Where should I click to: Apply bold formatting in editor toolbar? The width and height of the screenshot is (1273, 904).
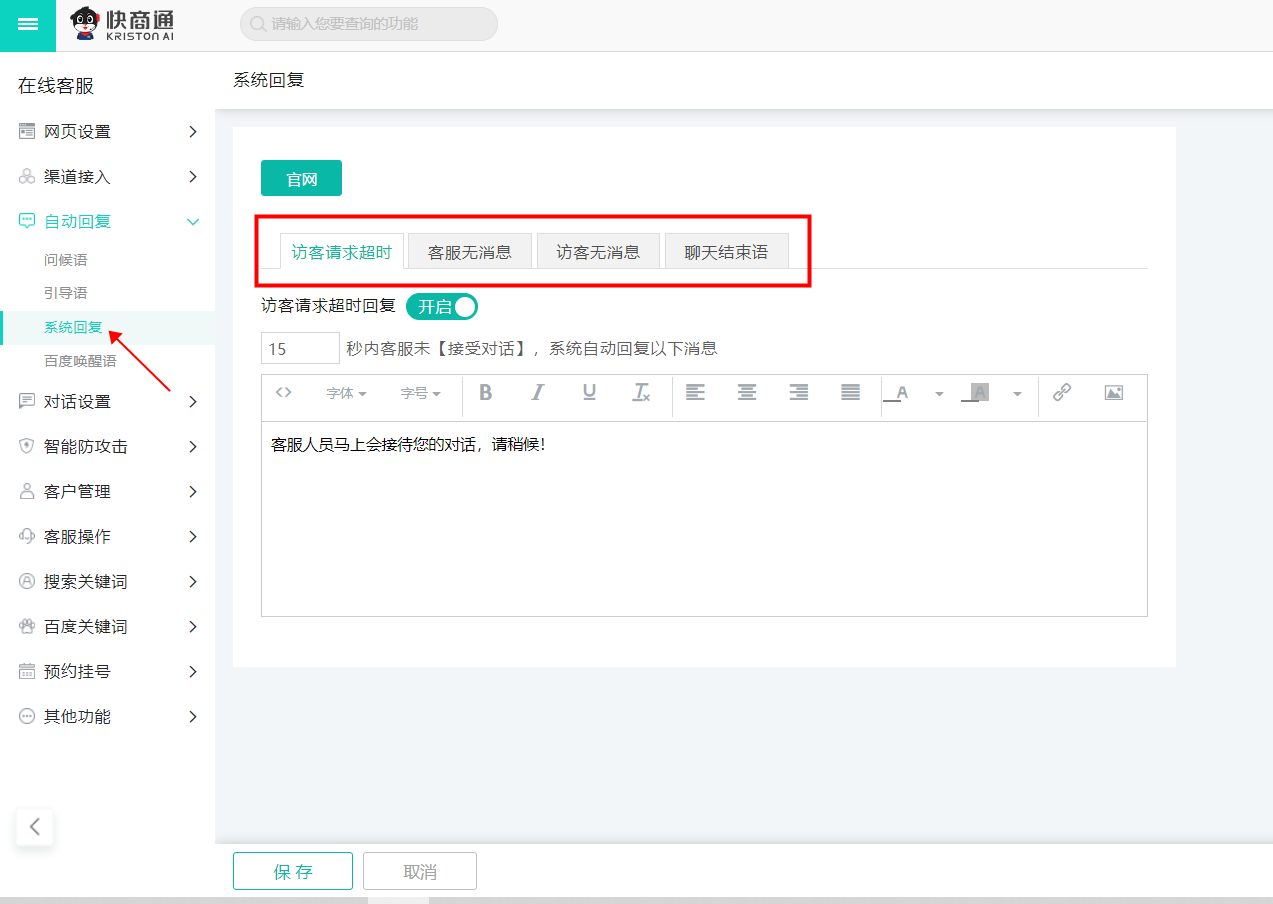(486, 393)
